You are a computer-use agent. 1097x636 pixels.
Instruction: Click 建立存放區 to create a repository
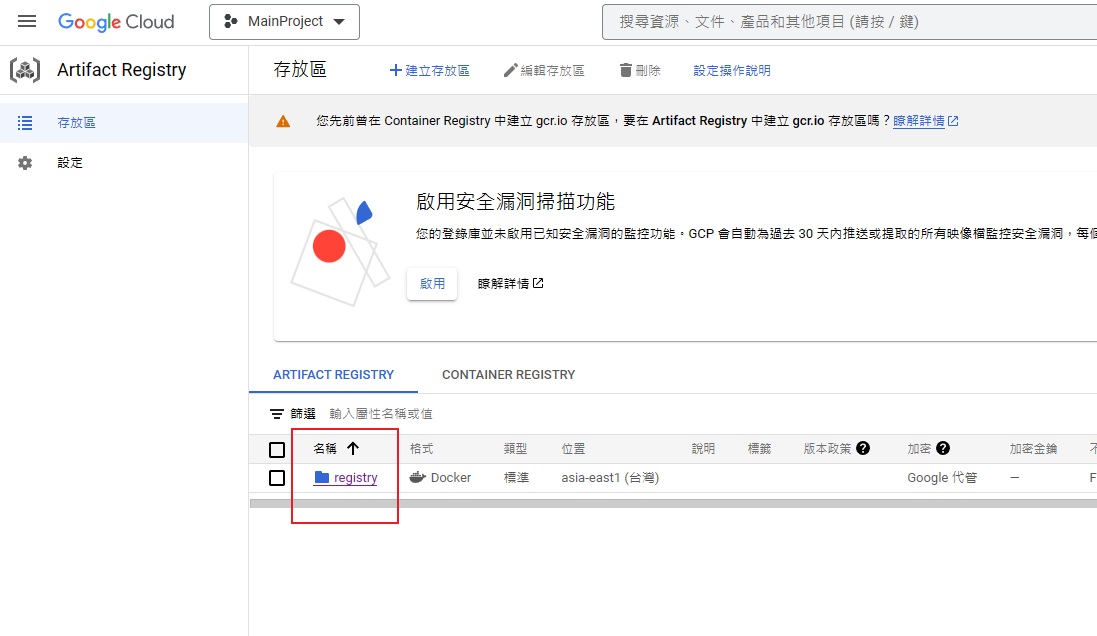point(430,71)
